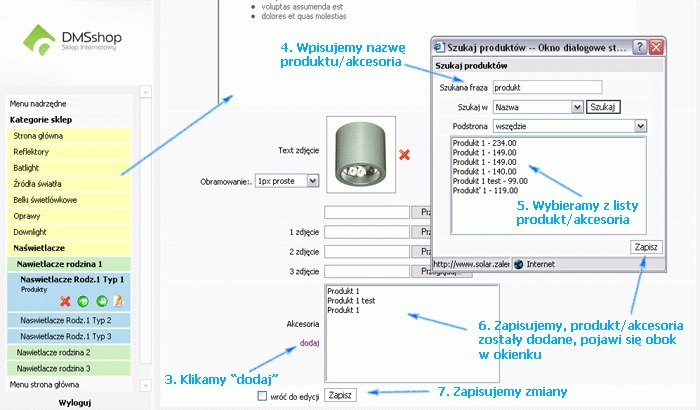The height and width of the screenshot is (410, 700).
Task: Click the URL in dialog status bar
Action: coord(471,264)
